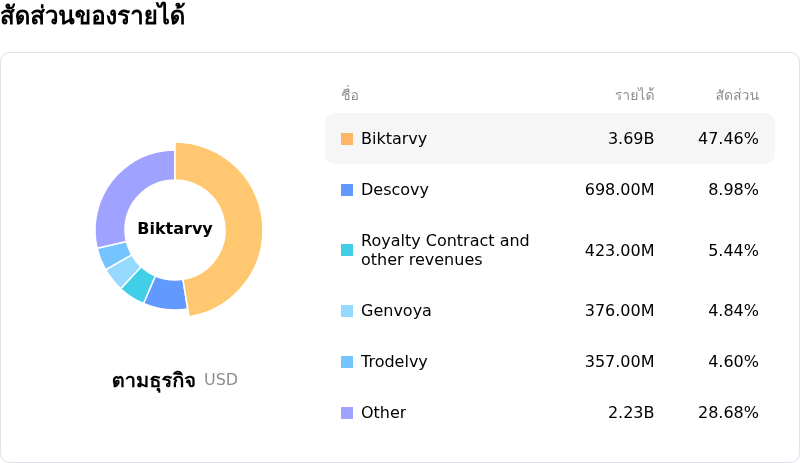Click the light blue Genvoya legend swatch

pyautogui.click(x=347, y=311)
